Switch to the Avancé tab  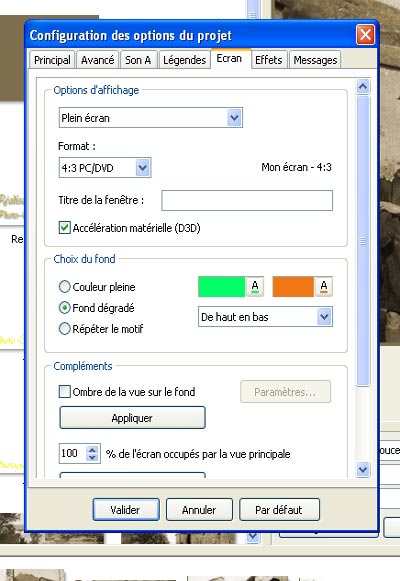(97, 60)
